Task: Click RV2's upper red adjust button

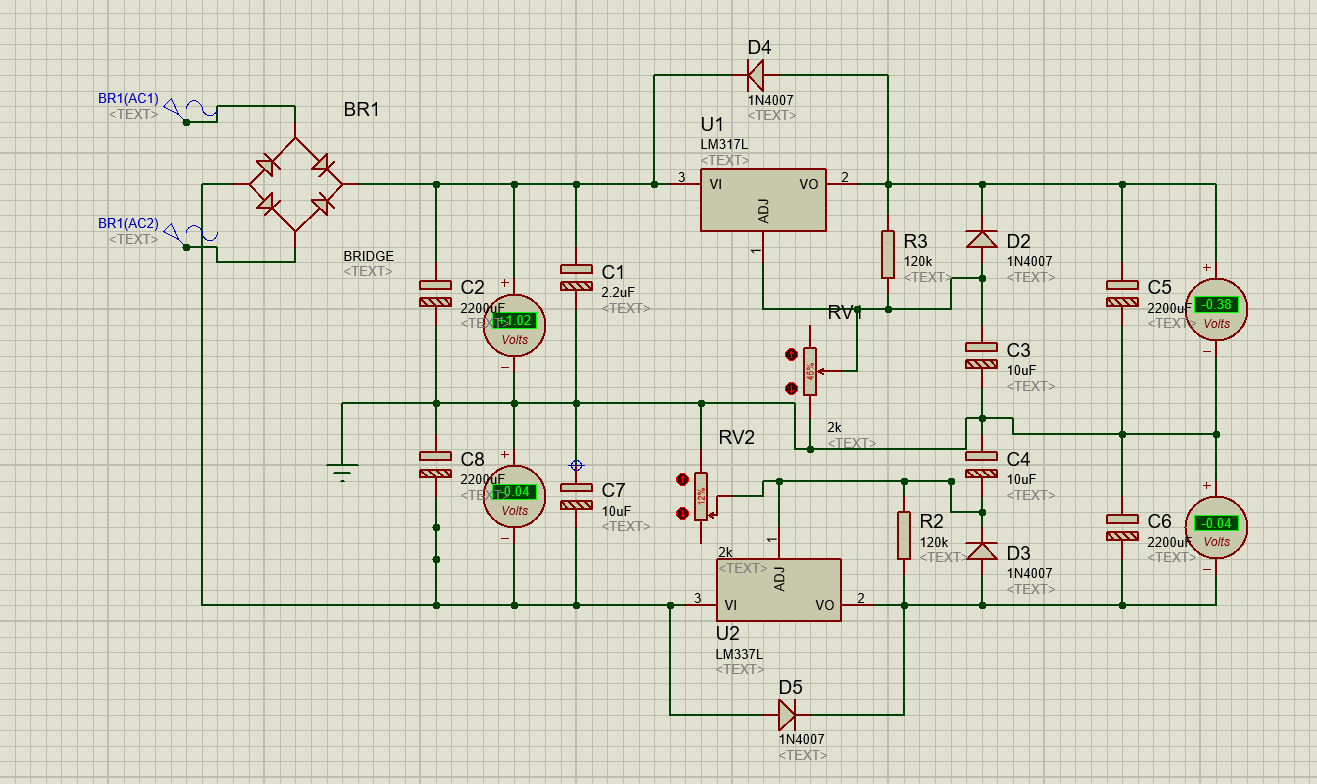Action: point(682,480)
